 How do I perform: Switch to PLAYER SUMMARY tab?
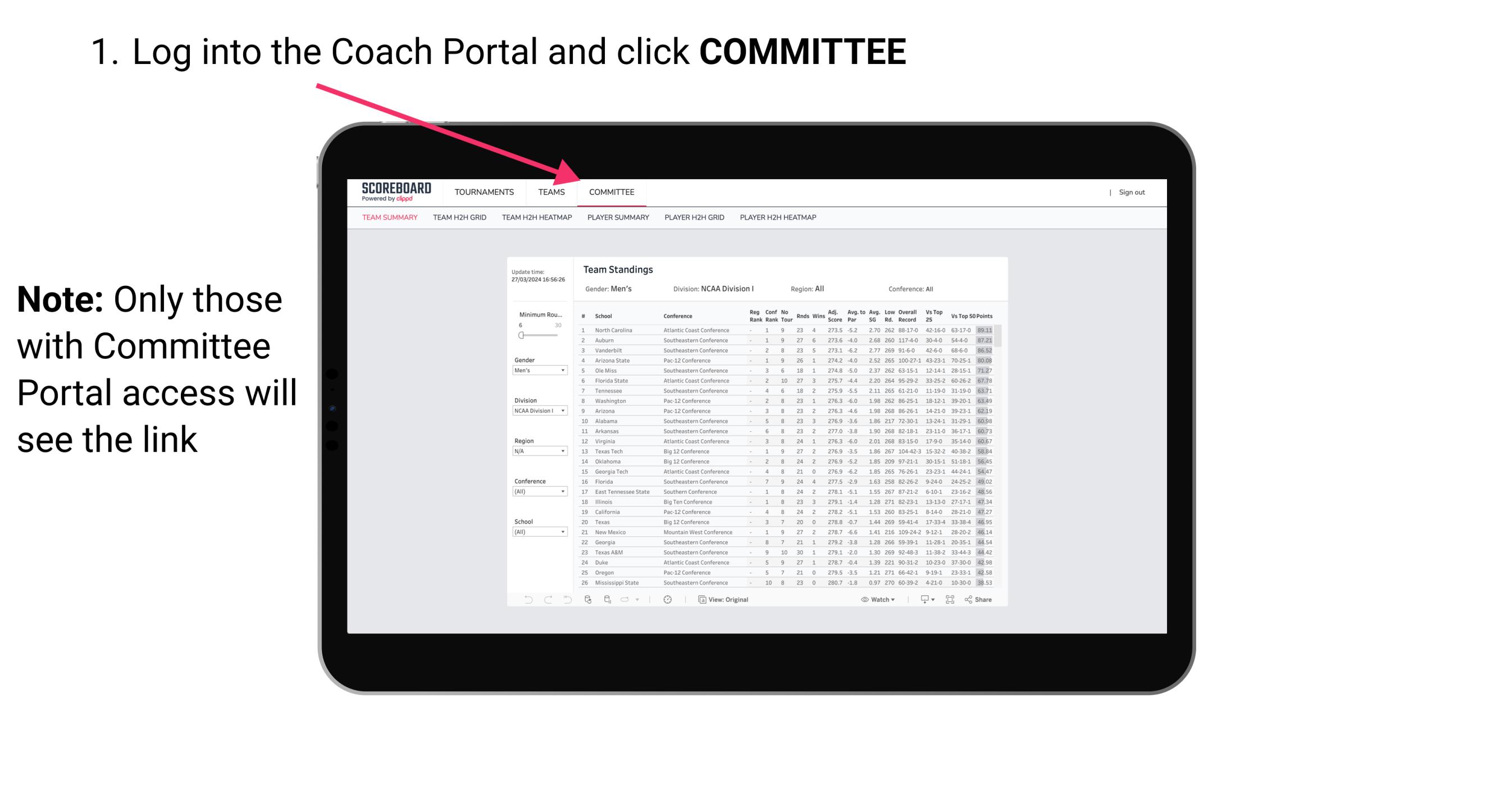tap(618, 218)
